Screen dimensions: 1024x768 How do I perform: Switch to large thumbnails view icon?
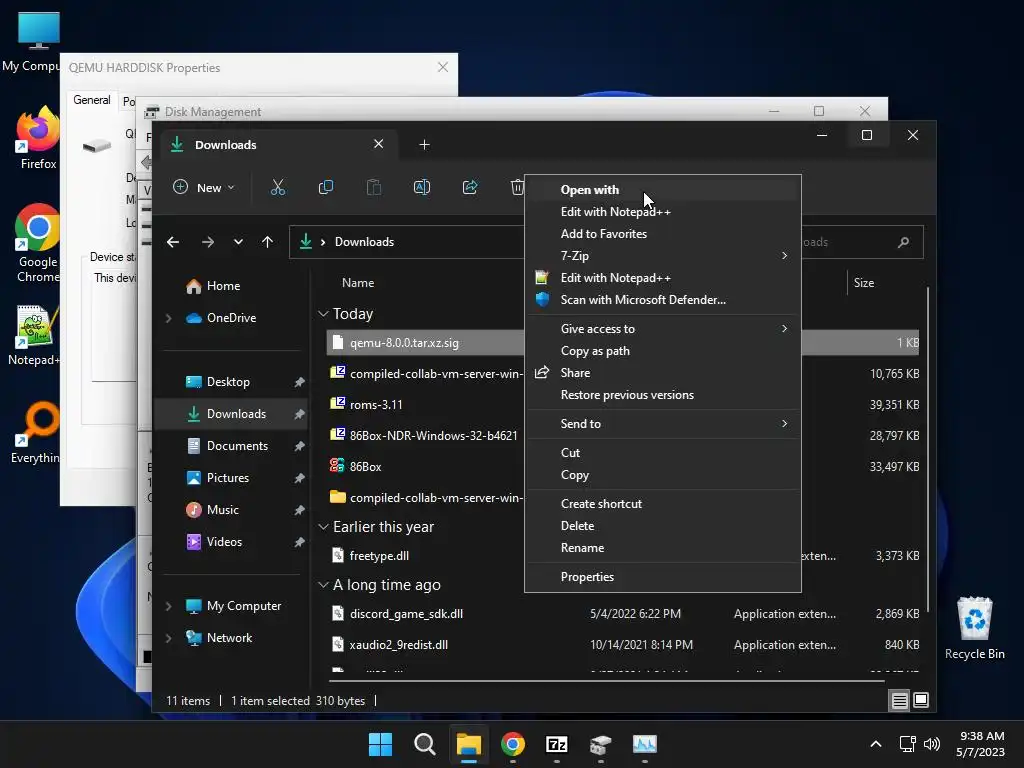click(x=921, y=701)
